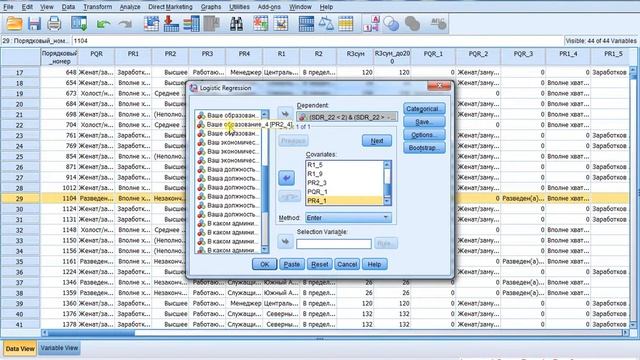This screenshot has width=640, height=360.
Task: Click the Print toolbar icon
Action: pos(54,24)
